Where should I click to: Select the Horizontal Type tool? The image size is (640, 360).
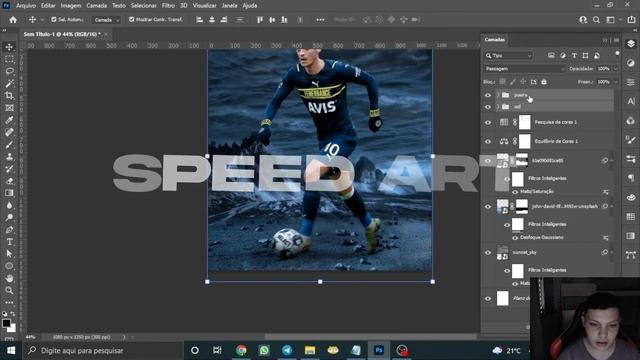tap(9, 242)
